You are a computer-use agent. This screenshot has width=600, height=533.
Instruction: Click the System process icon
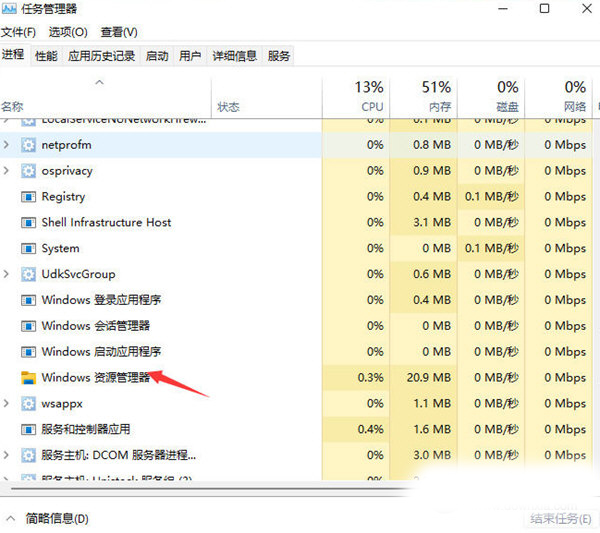[x=28, y=248]
